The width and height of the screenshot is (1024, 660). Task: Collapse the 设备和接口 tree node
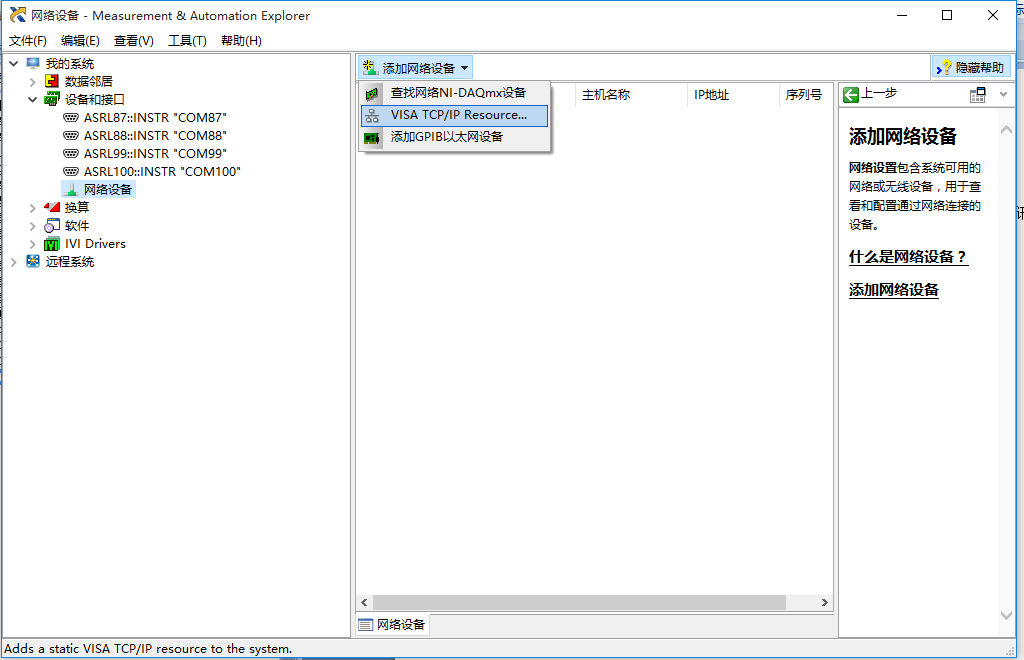click(32, 99)
